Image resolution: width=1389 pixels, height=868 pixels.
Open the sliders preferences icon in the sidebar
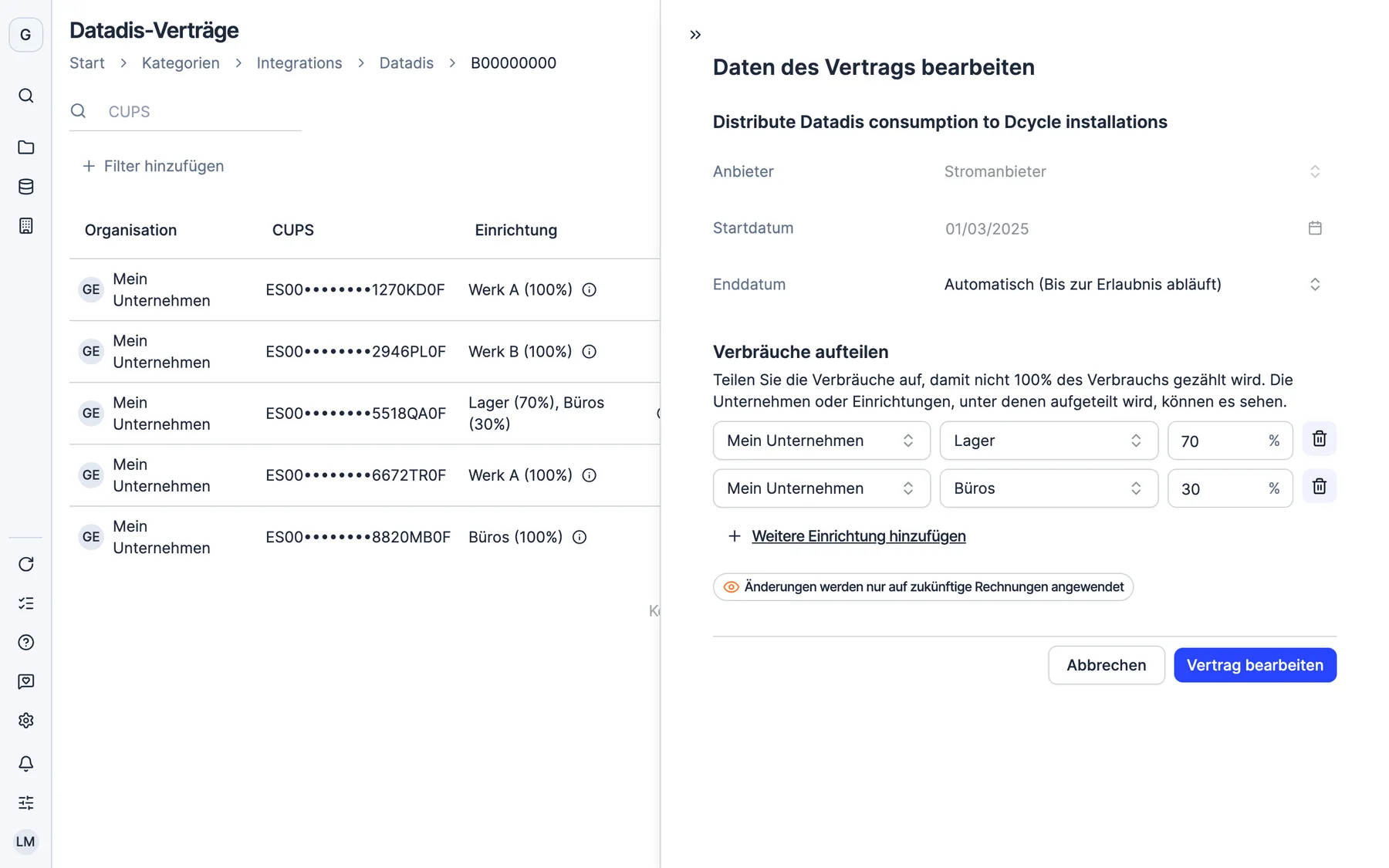25,803
